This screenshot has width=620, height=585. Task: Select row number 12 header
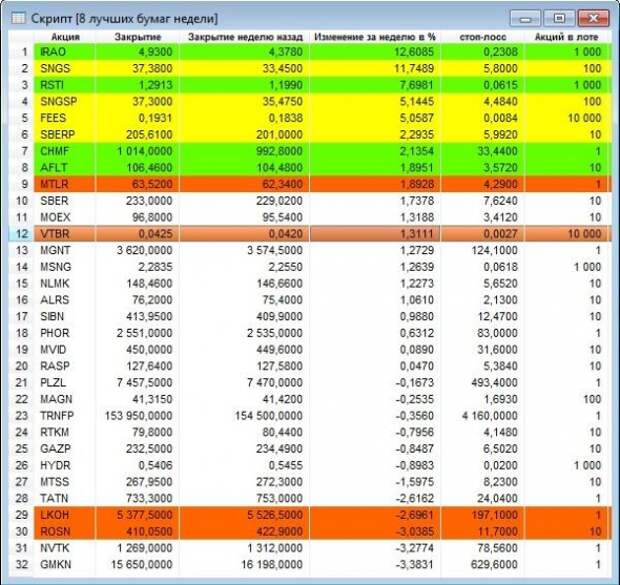(21, 234)
